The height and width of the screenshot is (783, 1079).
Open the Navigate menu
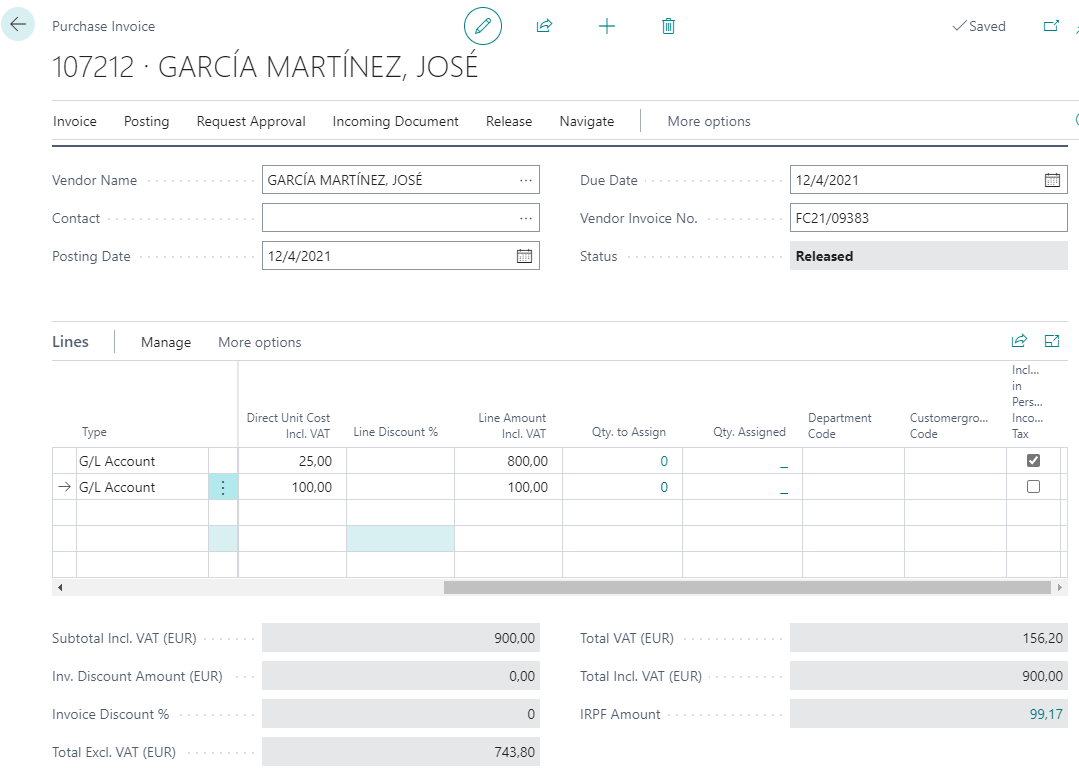[x=587, y=121]
